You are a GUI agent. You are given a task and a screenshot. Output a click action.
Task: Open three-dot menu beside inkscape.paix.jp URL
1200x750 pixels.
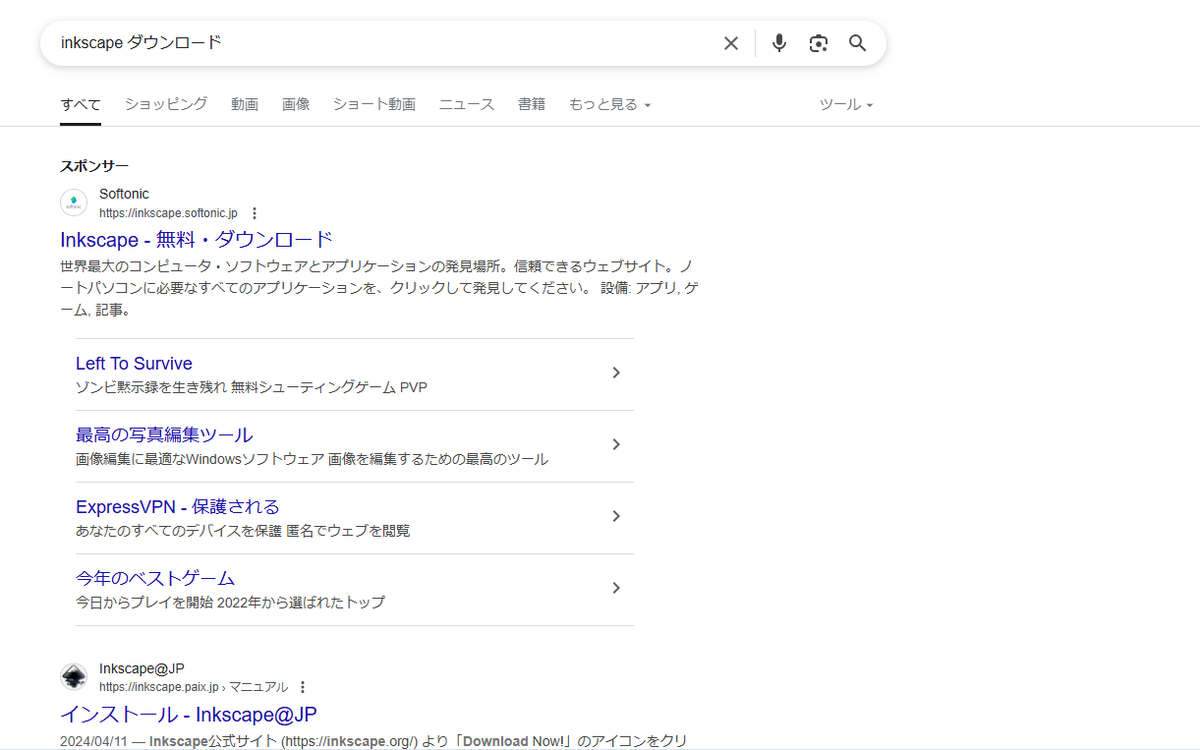click(303, 687)
